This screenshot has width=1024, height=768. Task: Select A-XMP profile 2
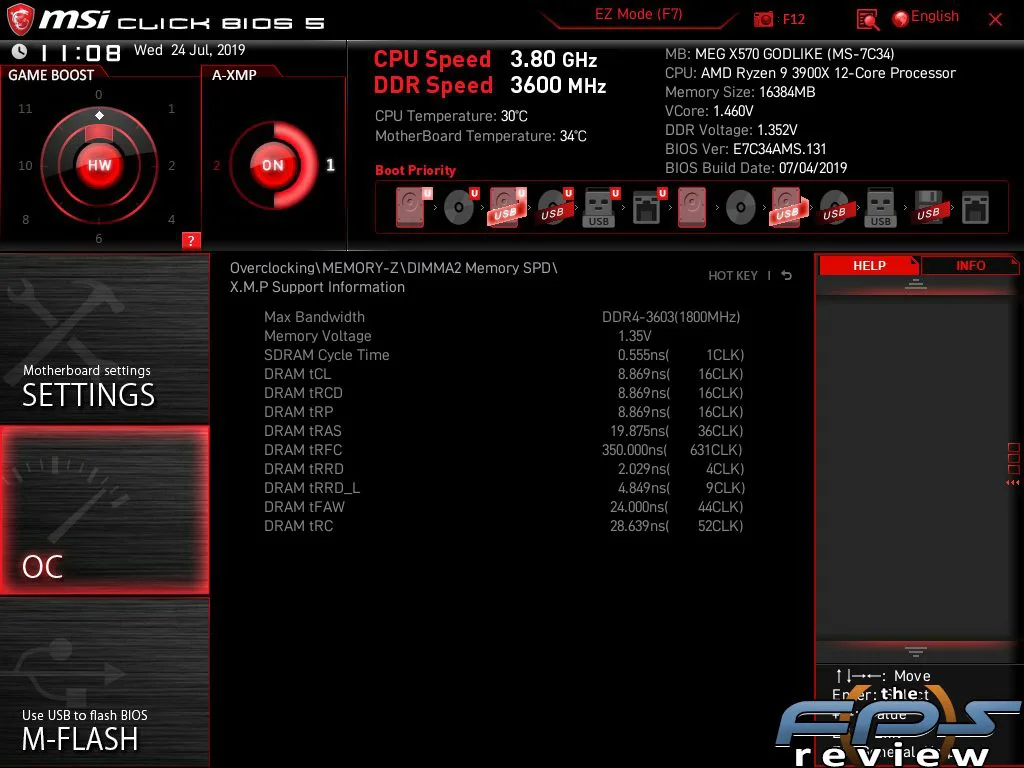tap(216, 165)
